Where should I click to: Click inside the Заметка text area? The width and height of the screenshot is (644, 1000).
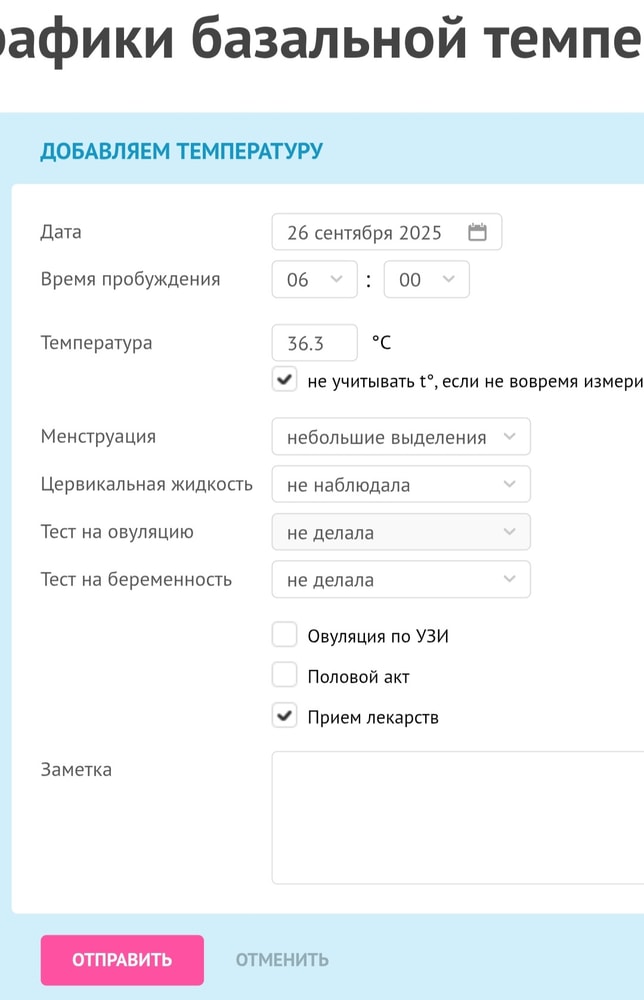(x=457, y=817)
